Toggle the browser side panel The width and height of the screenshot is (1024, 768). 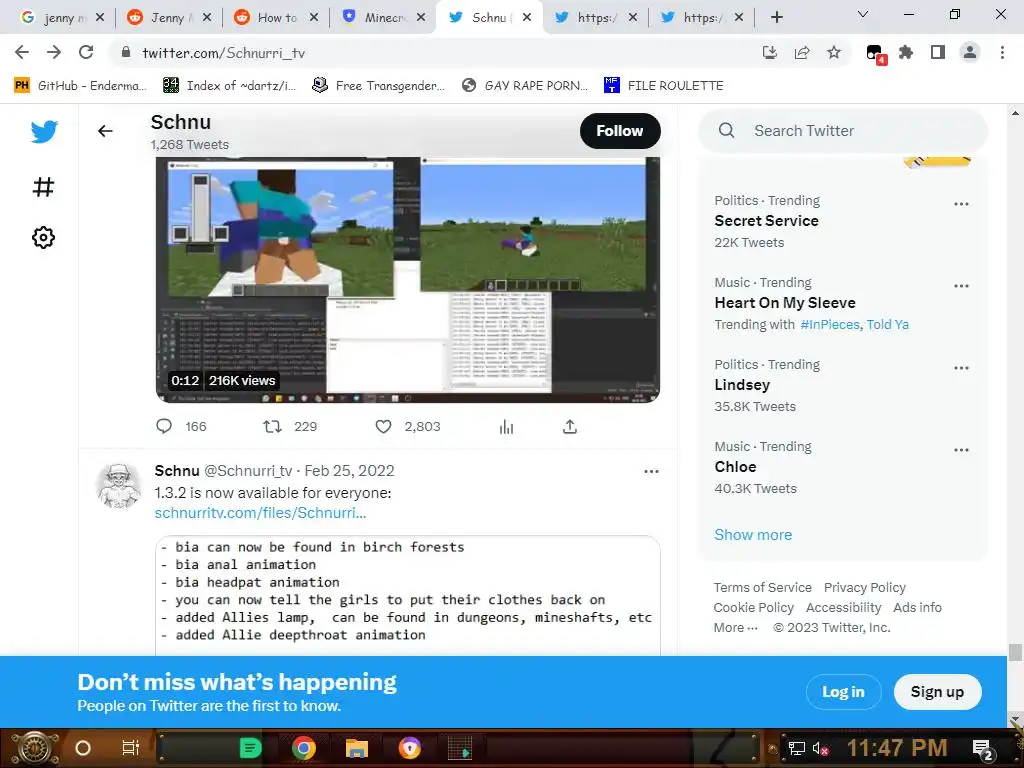(x=938, y=52)
